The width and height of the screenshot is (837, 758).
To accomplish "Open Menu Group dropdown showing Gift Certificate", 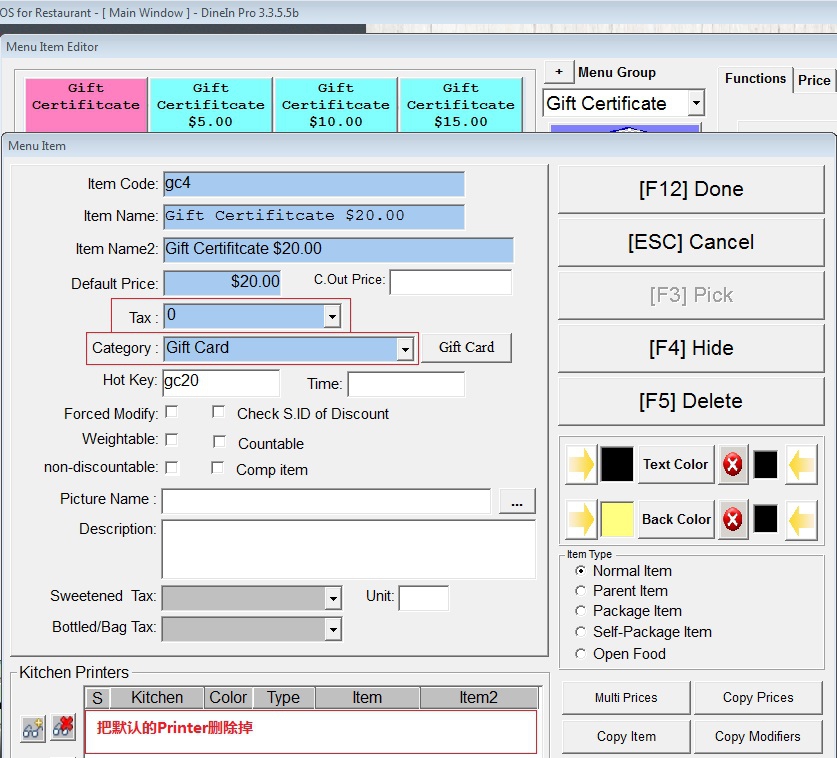I will [696, 102].
